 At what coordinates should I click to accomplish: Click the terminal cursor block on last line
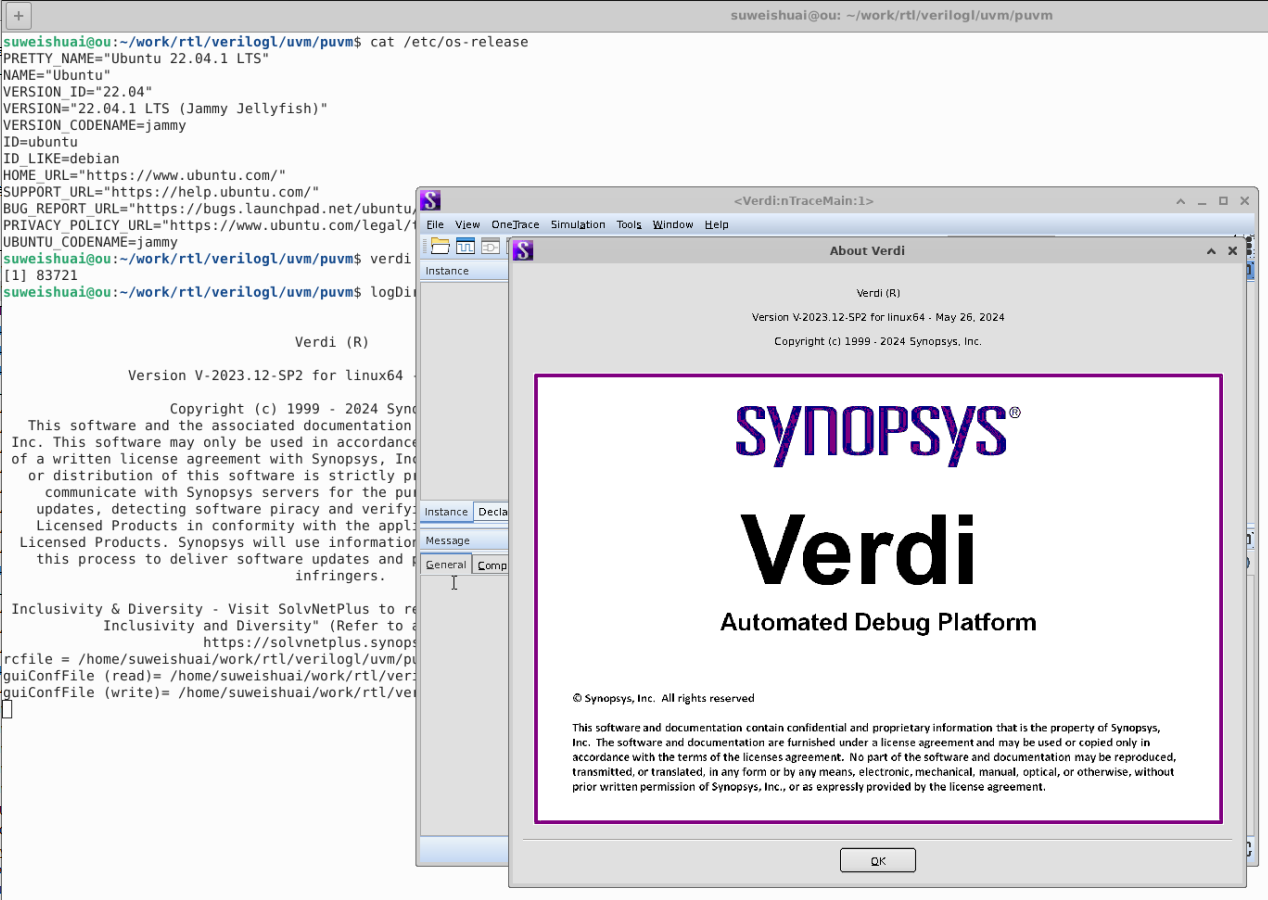point(7,709)
